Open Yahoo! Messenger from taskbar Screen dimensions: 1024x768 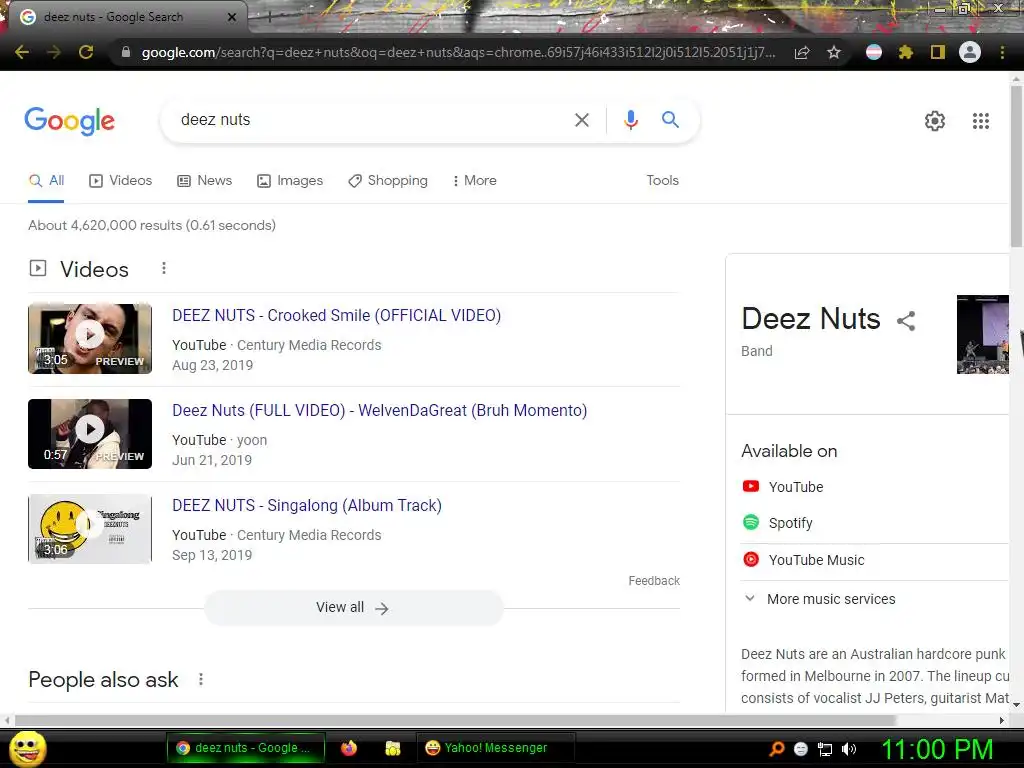496,748
